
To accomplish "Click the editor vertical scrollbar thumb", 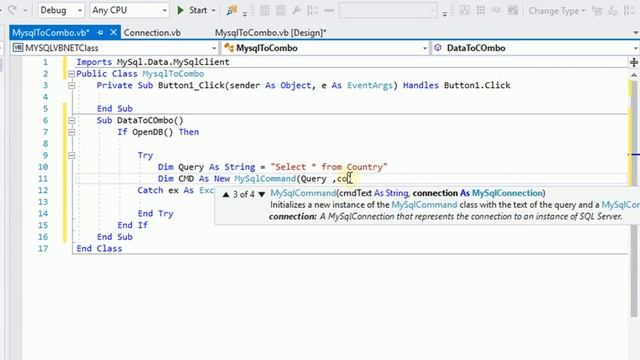I will [634, 198].
